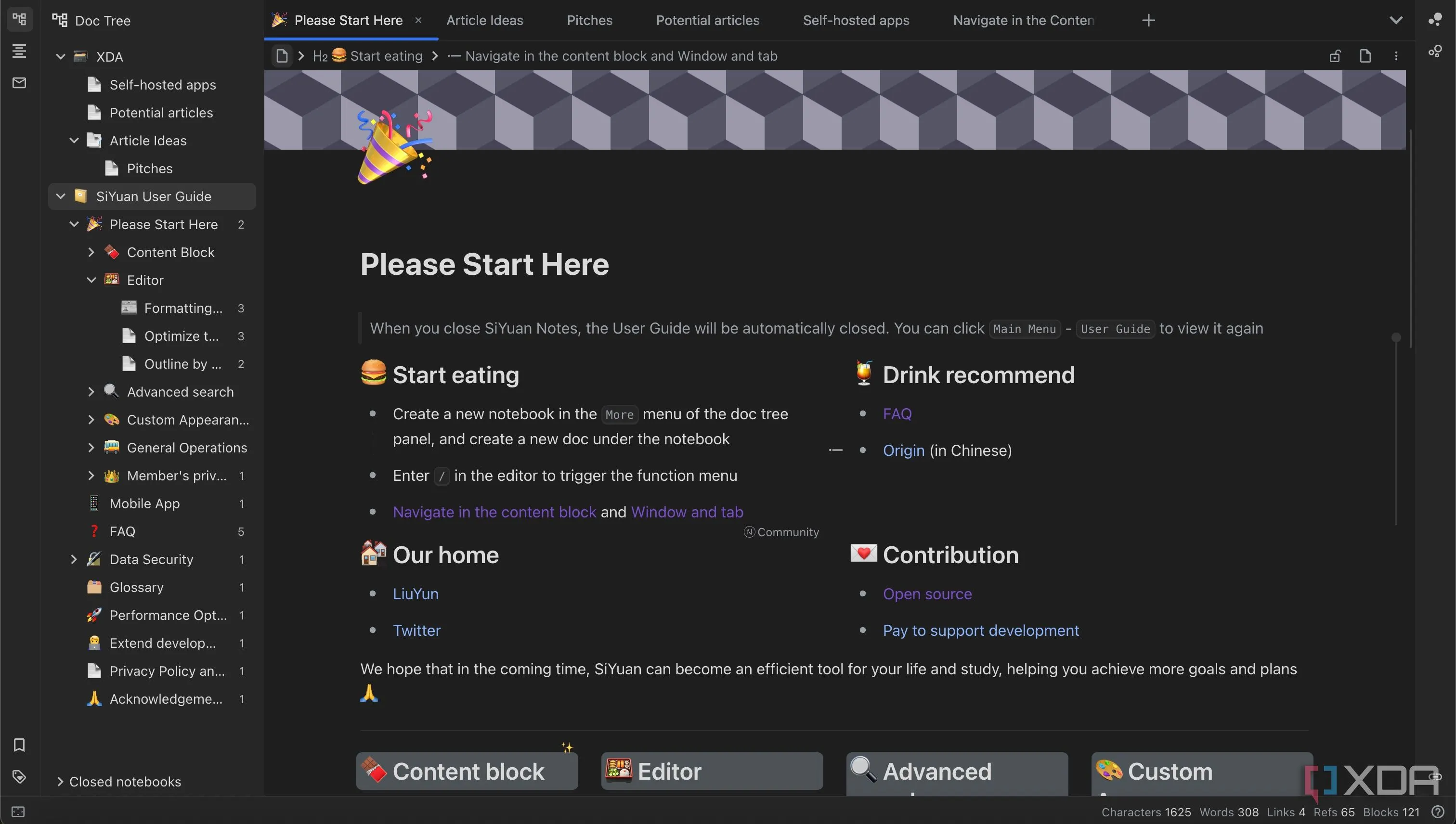Collapse the XDA notebook

[x=61, y=57]
